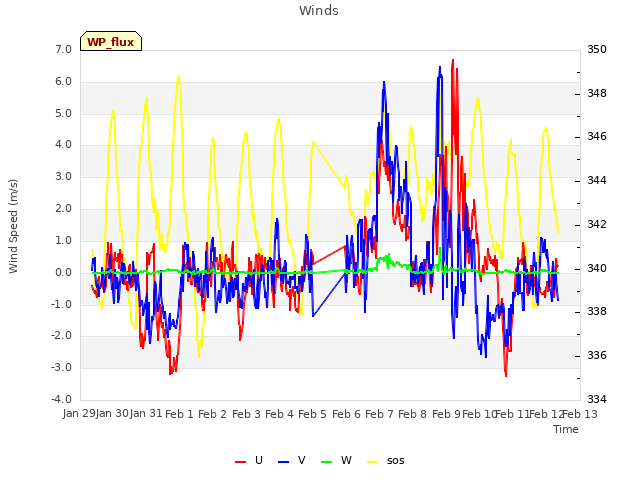Click the 342 right axis value
The image size is (640, 480).
[597, 224]
